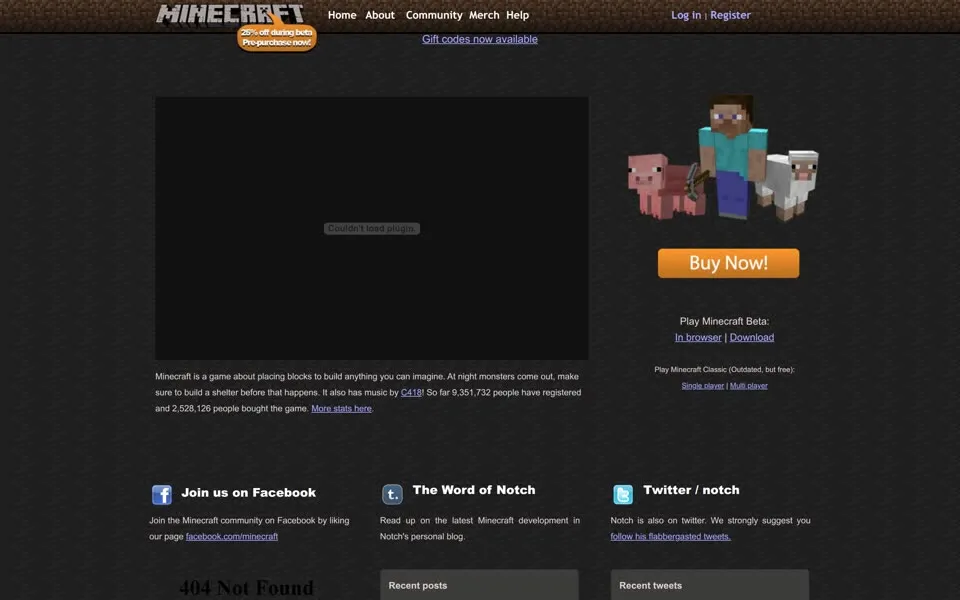
Task: Click the Steve with pig and sheep image
Action: click(723, 157)
